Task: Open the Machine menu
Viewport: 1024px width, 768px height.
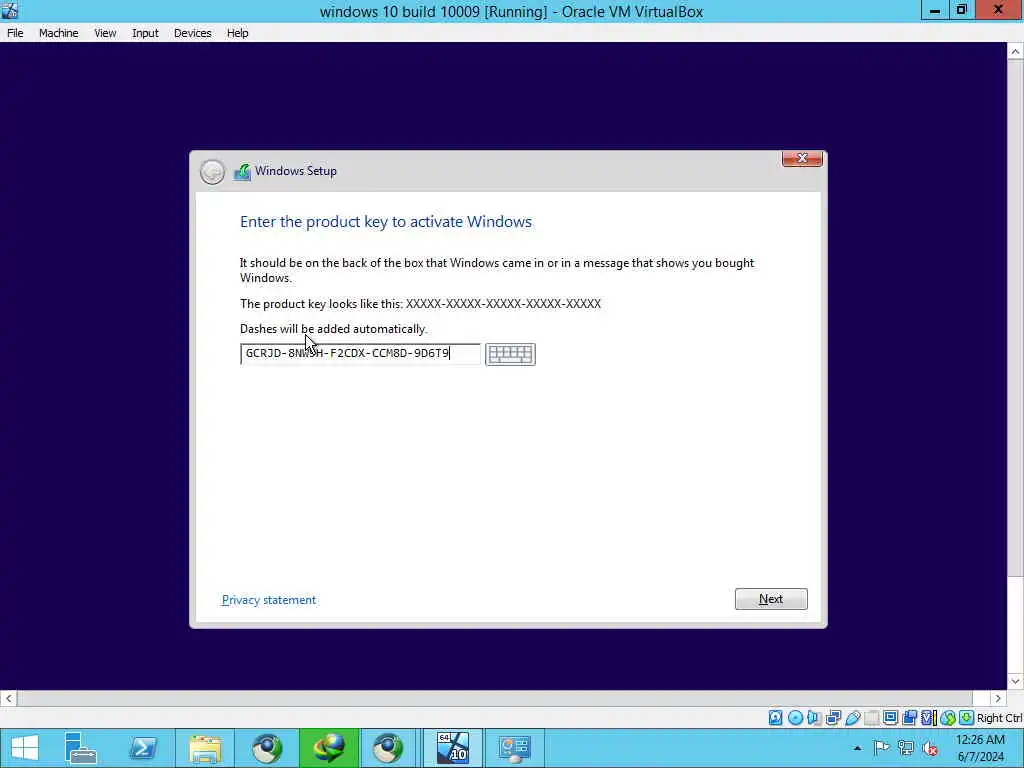Action: coord(59,33)
